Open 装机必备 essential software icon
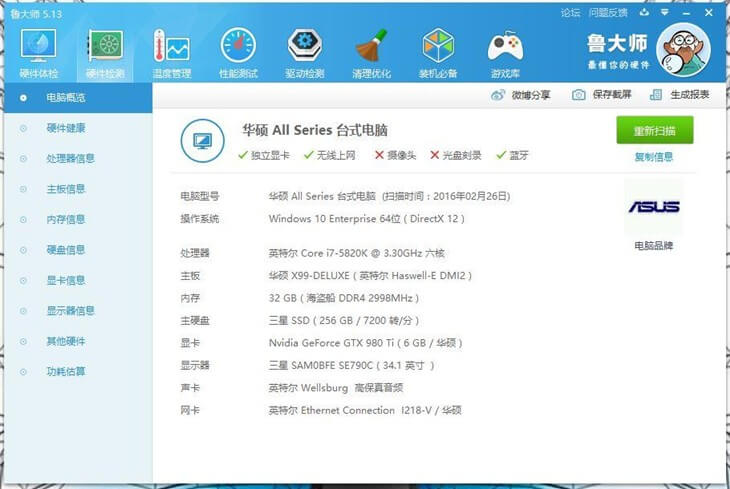The image size is (730, 489). [438, 52]
